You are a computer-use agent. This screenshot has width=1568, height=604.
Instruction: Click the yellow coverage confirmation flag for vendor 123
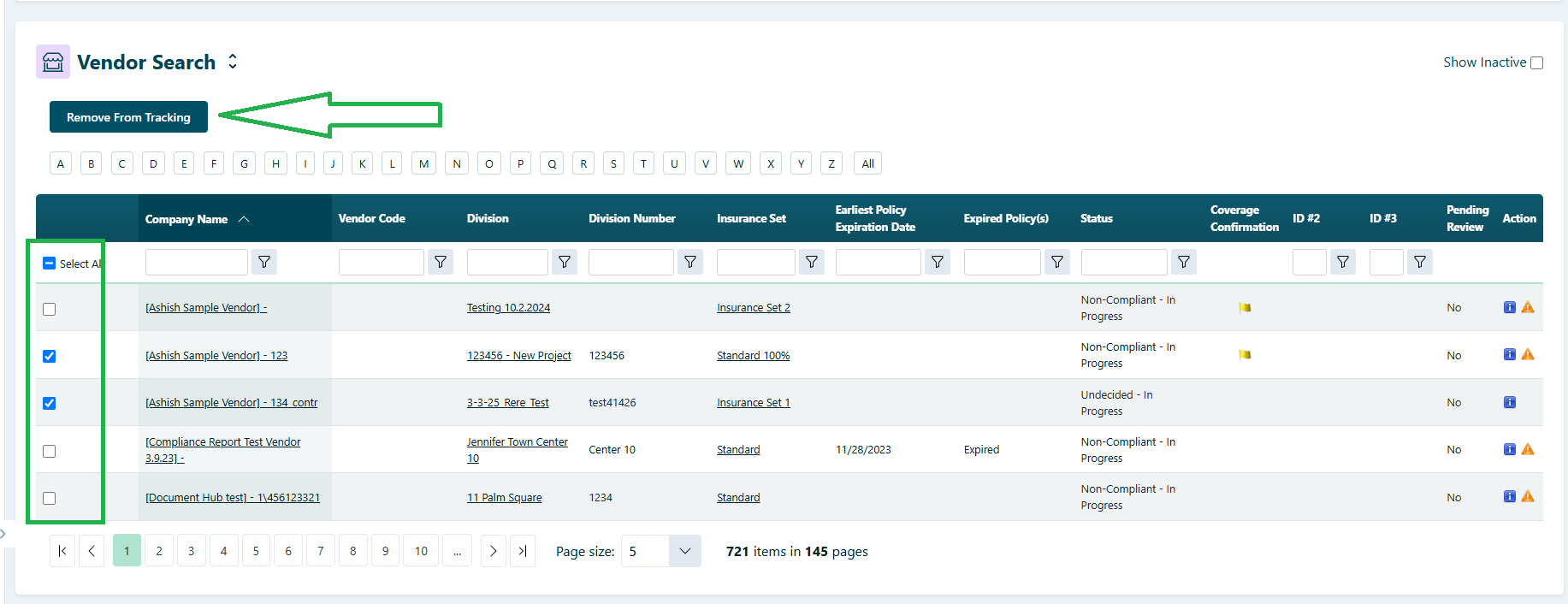[1245, 354]
